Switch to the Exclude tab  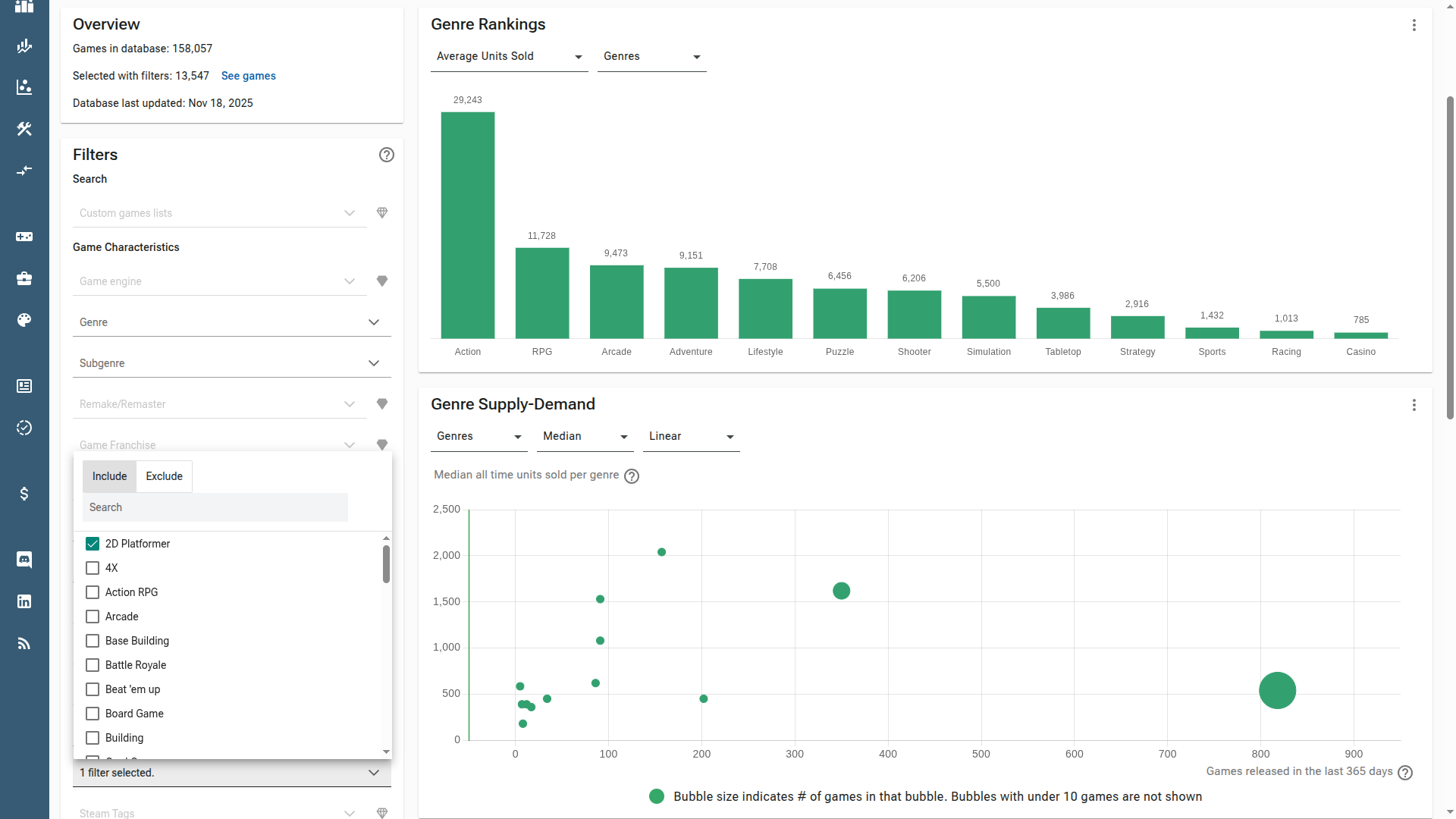point(164,476)
